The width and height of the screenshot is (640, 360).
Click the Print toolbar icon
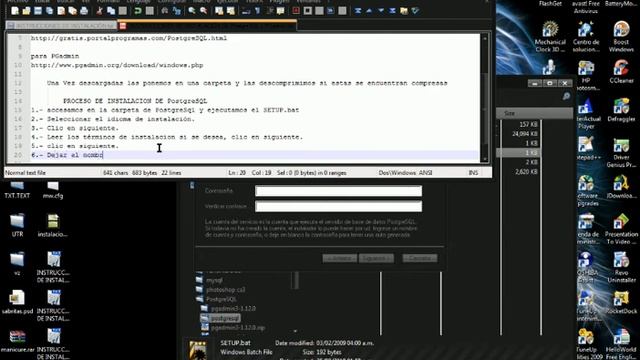(x=84, y=11)
